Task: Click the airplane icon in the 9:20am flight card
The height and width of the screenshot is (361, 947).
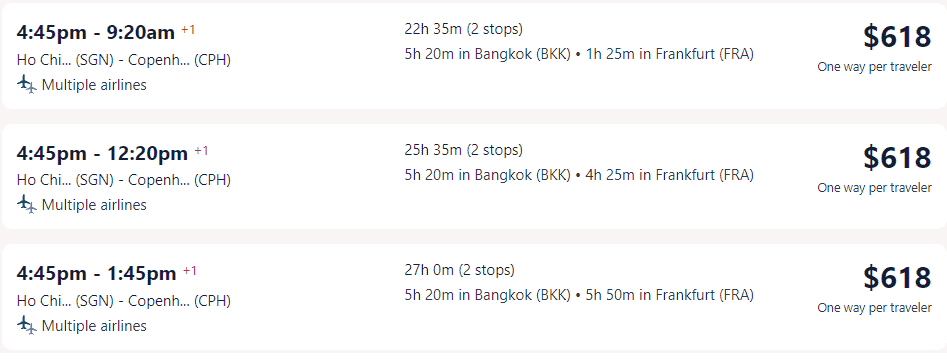Action: tap(27, 85)
